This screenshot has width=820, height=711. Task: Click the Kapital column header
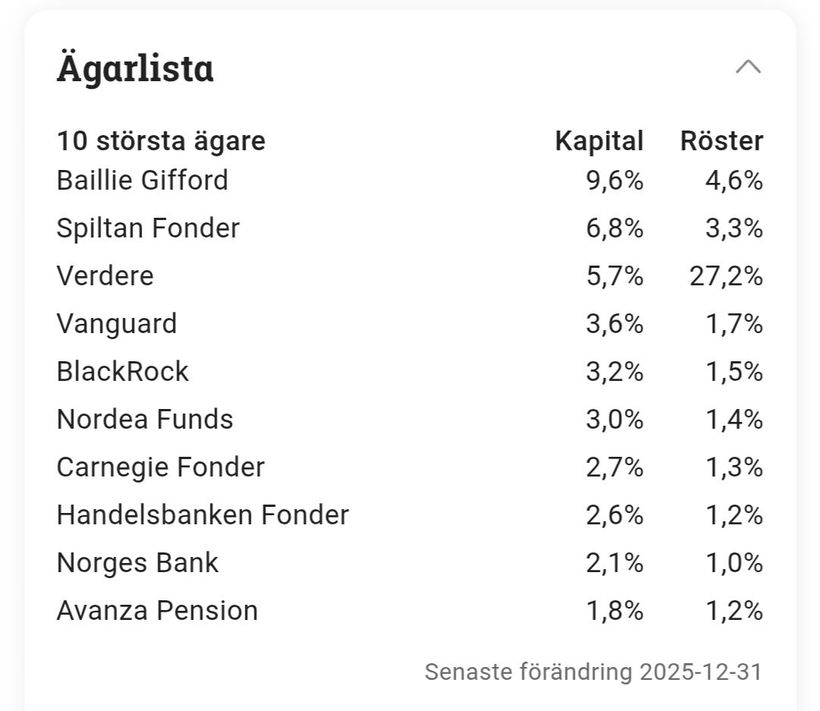(x=599, y=141)
